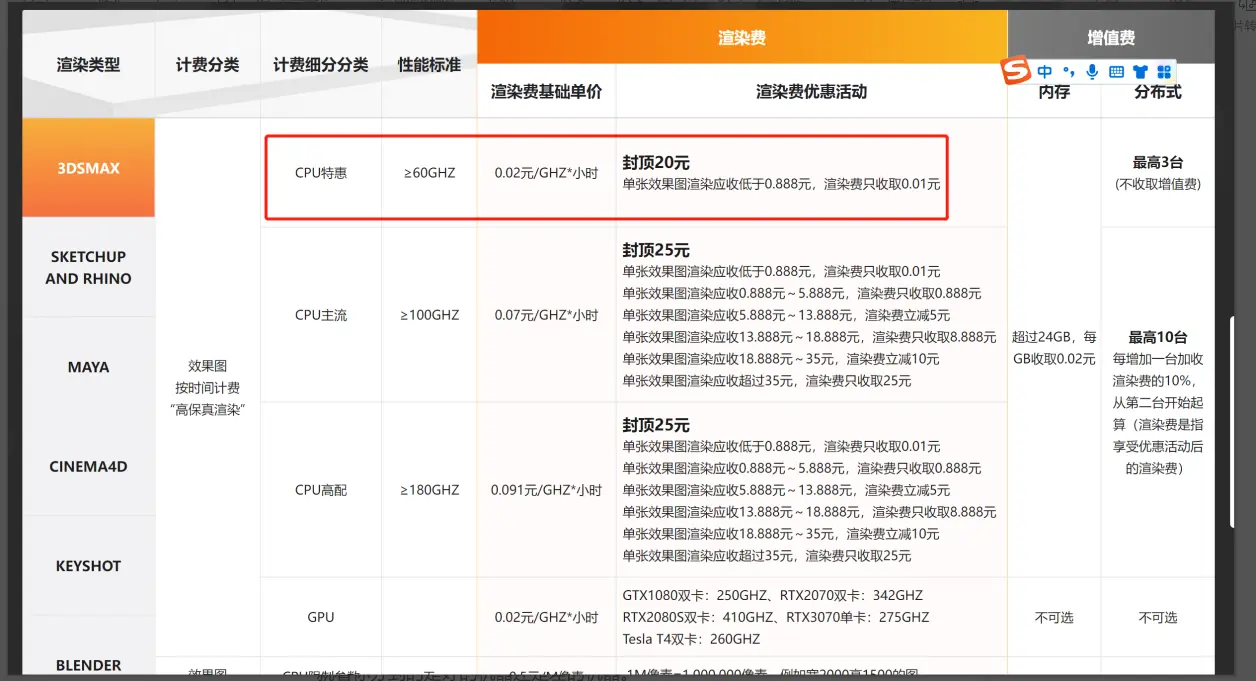The image size is (1256, 681).
Task: Click the 分布式 subheader
Action: click(1158, 91)
